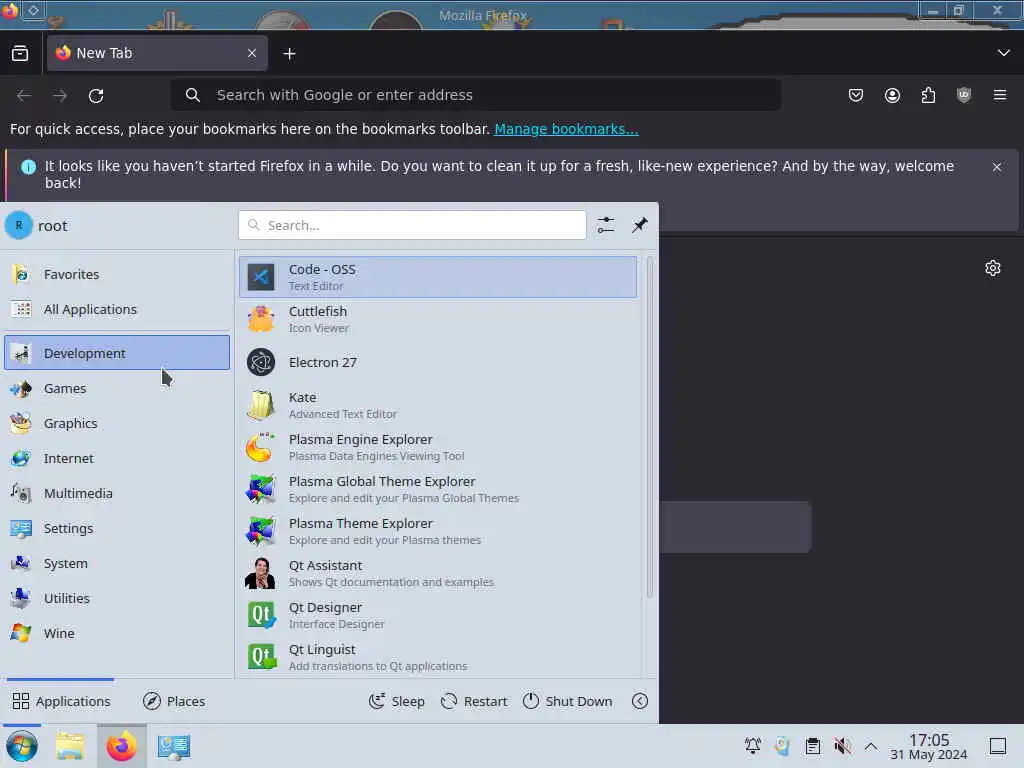Open the Graphics category

[x=117, y=423]
